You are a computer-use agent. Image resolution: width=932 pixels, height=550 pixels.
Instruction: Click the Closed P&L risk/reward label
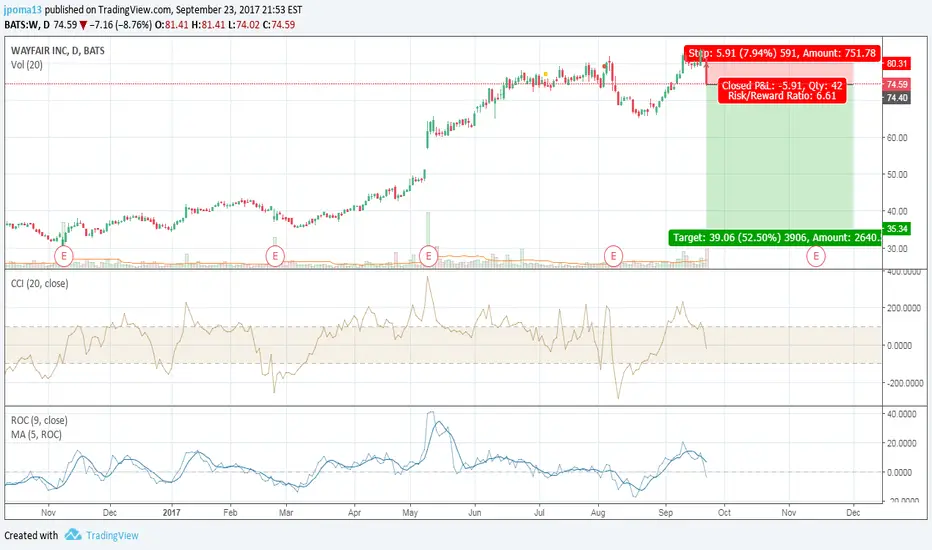click(782, 90)
